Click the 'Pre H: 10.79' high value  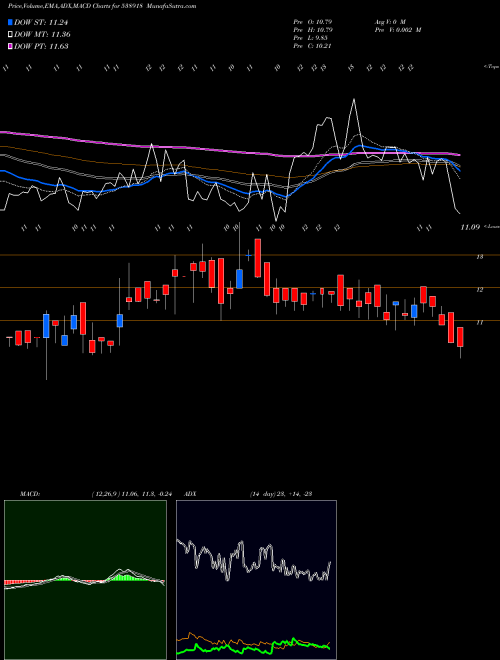[x=312, y=30]
